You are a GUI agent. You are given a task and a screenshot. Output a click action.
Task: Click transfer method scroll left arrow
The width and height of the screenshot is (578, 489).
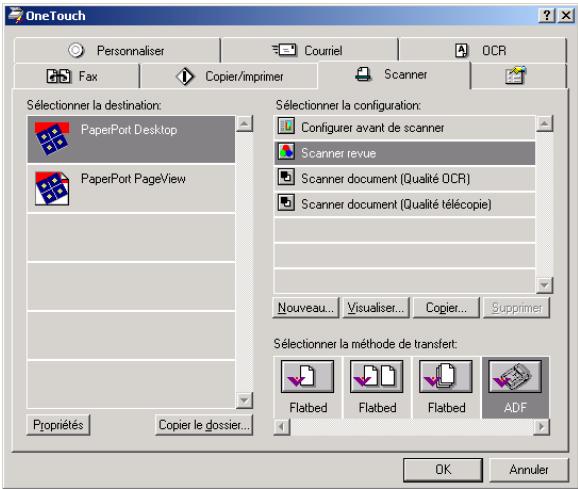pyautogui.click(x=282, y=427)
